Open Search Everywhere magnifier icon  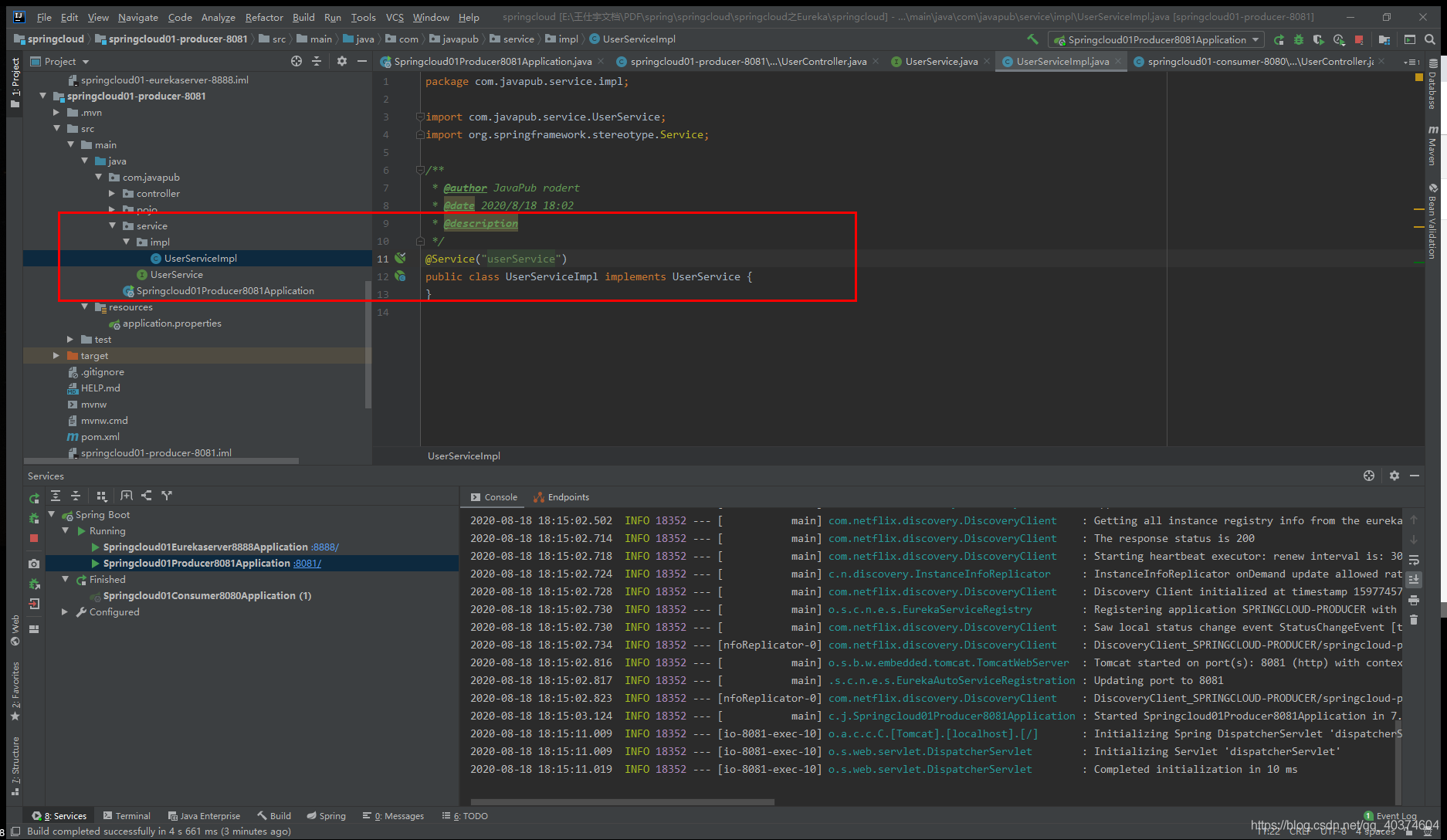click(1430, 39)
